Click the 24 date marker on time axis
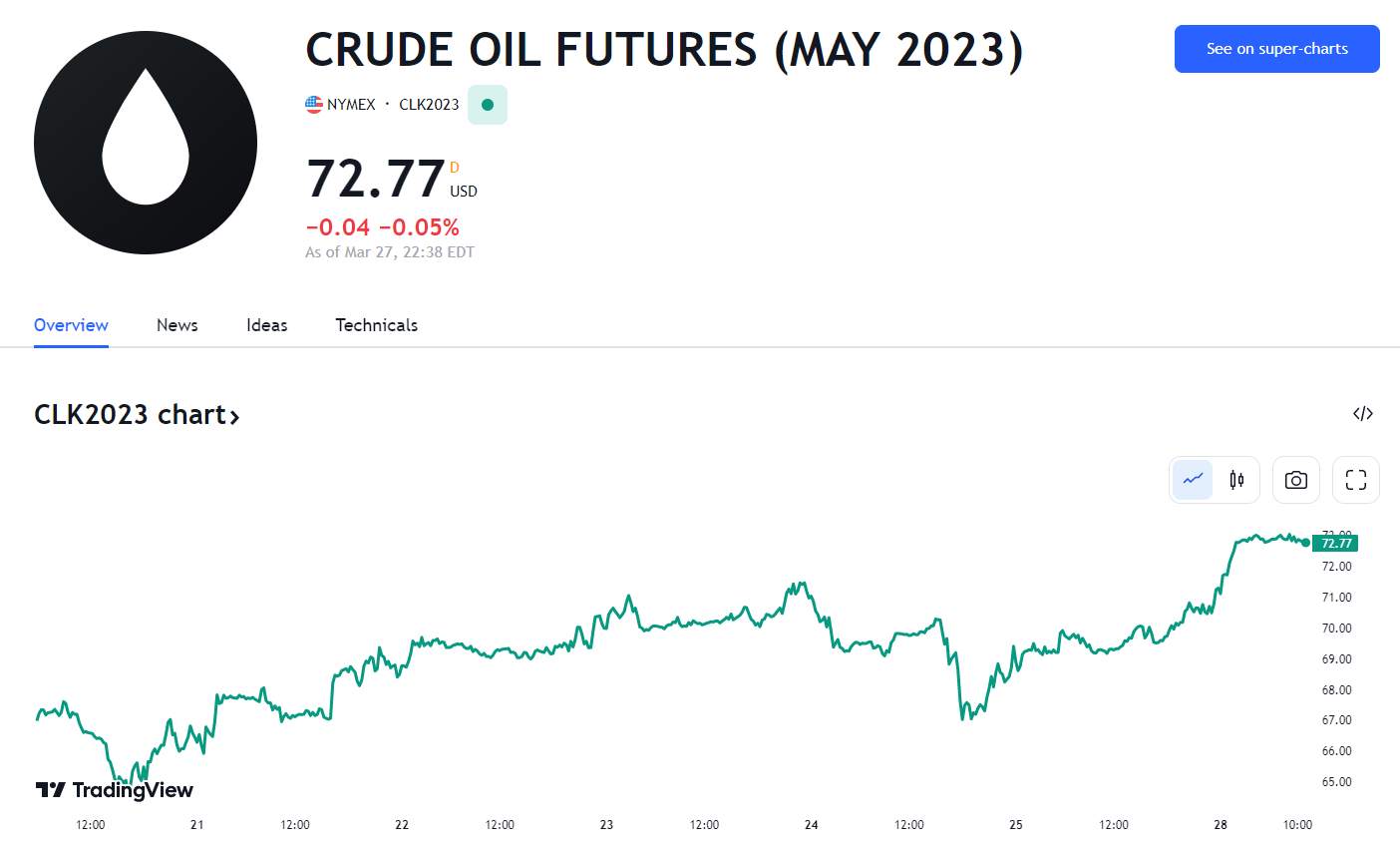 click(x=812, y=824)
